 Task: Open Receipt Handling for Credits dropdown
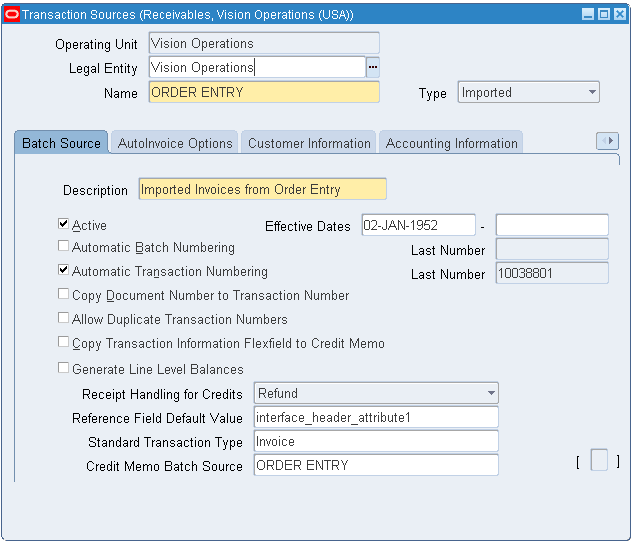pos(490,393)
